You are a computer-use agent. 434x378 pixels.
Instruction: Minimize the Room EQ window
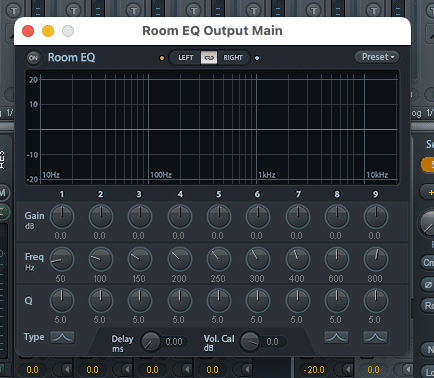[x=48, y=31]
